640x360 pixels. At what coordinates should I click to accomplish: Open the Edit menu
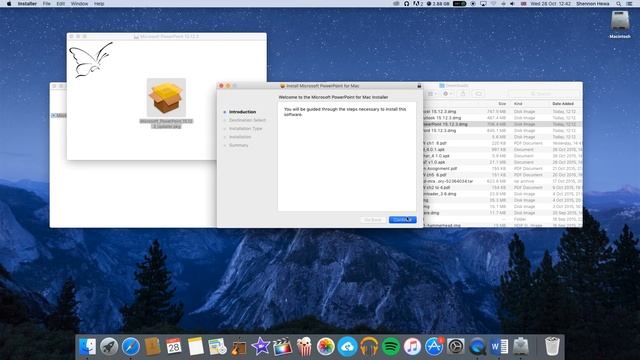tap(60, 4)
